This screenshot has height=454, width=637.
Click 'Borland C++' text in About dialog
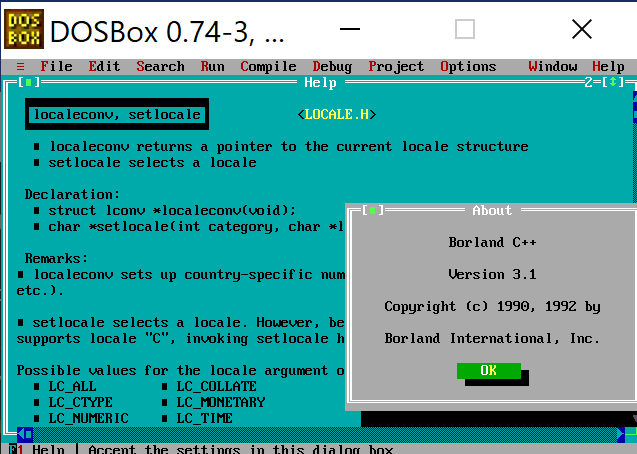492,242
